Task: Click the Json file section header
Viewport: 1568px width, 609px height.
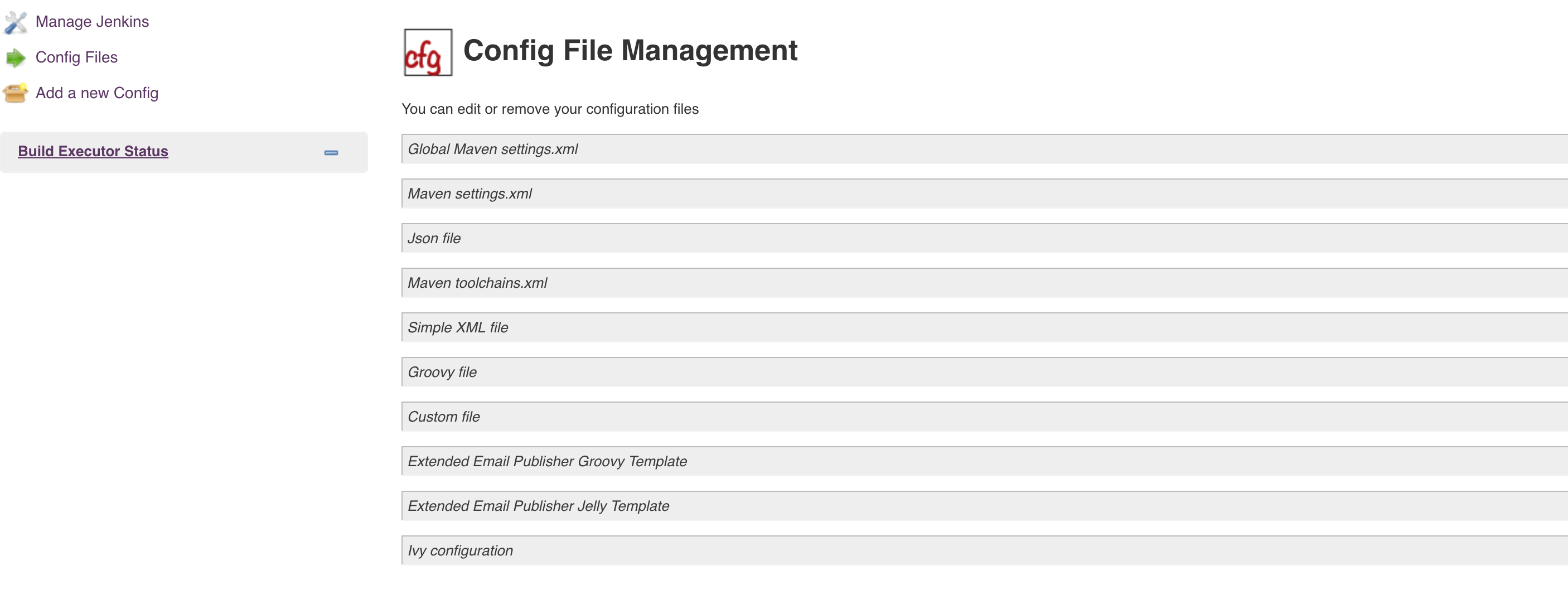Action: tap(434, 238)
